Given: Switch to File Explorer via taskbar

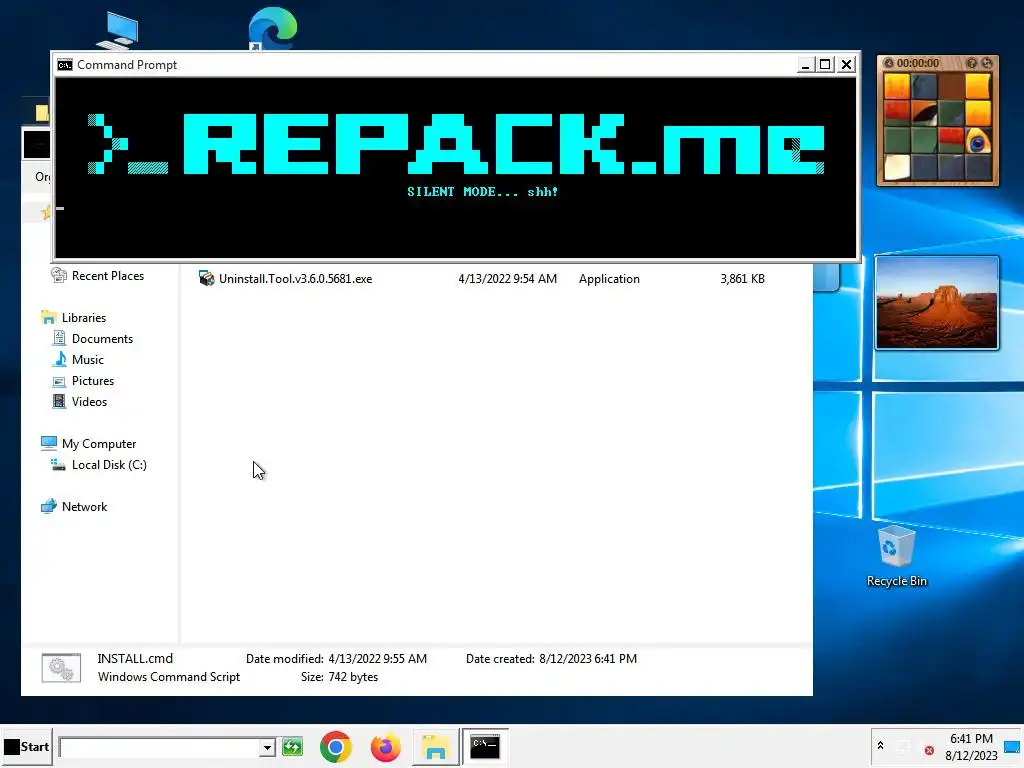Looking at the screenshot, I should coord(435,746).
